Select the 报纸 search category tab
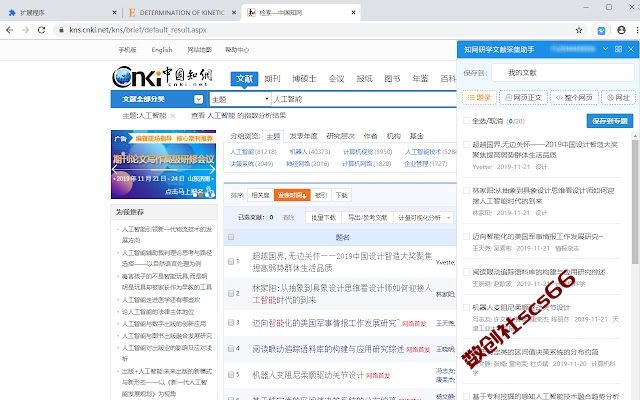The image size is (640, 400). [364, 79]
